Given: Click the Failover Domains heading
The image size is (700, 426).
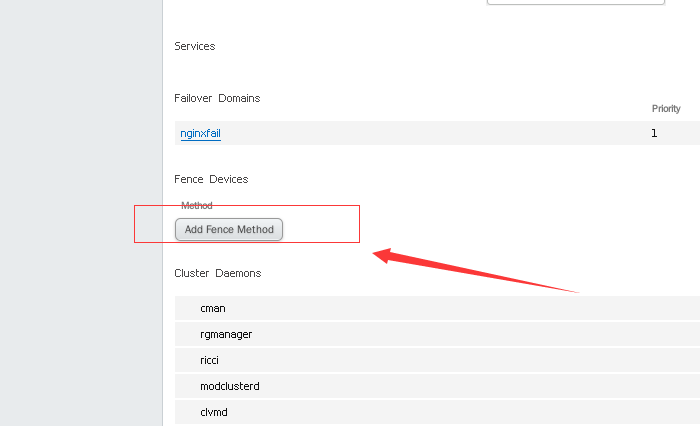Looking at the screenshot, I should pyautogui.click(x=217, y=98).
